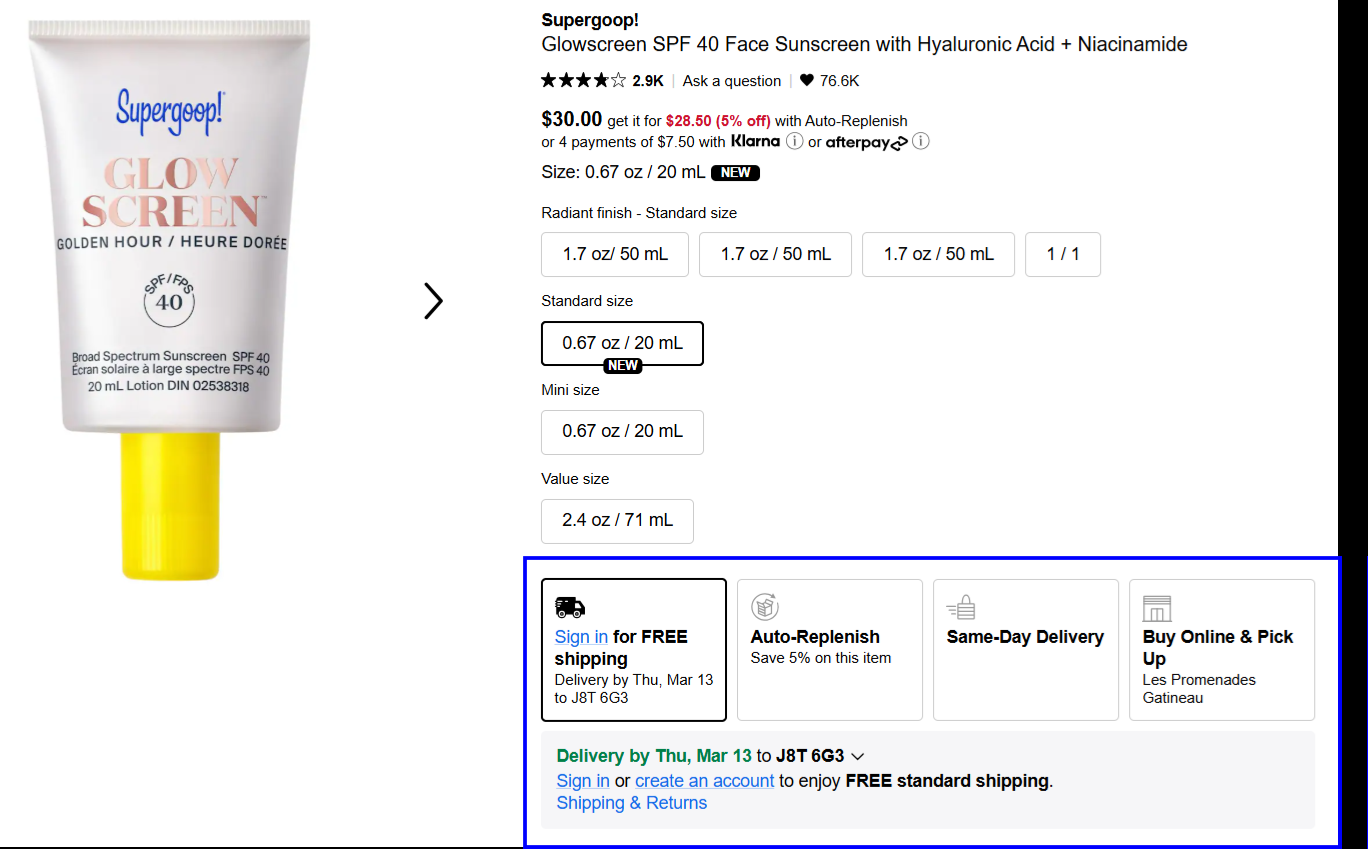
Task: Expand the J8T 6G3 postal code dropdown
Action: tap(857, 757)
